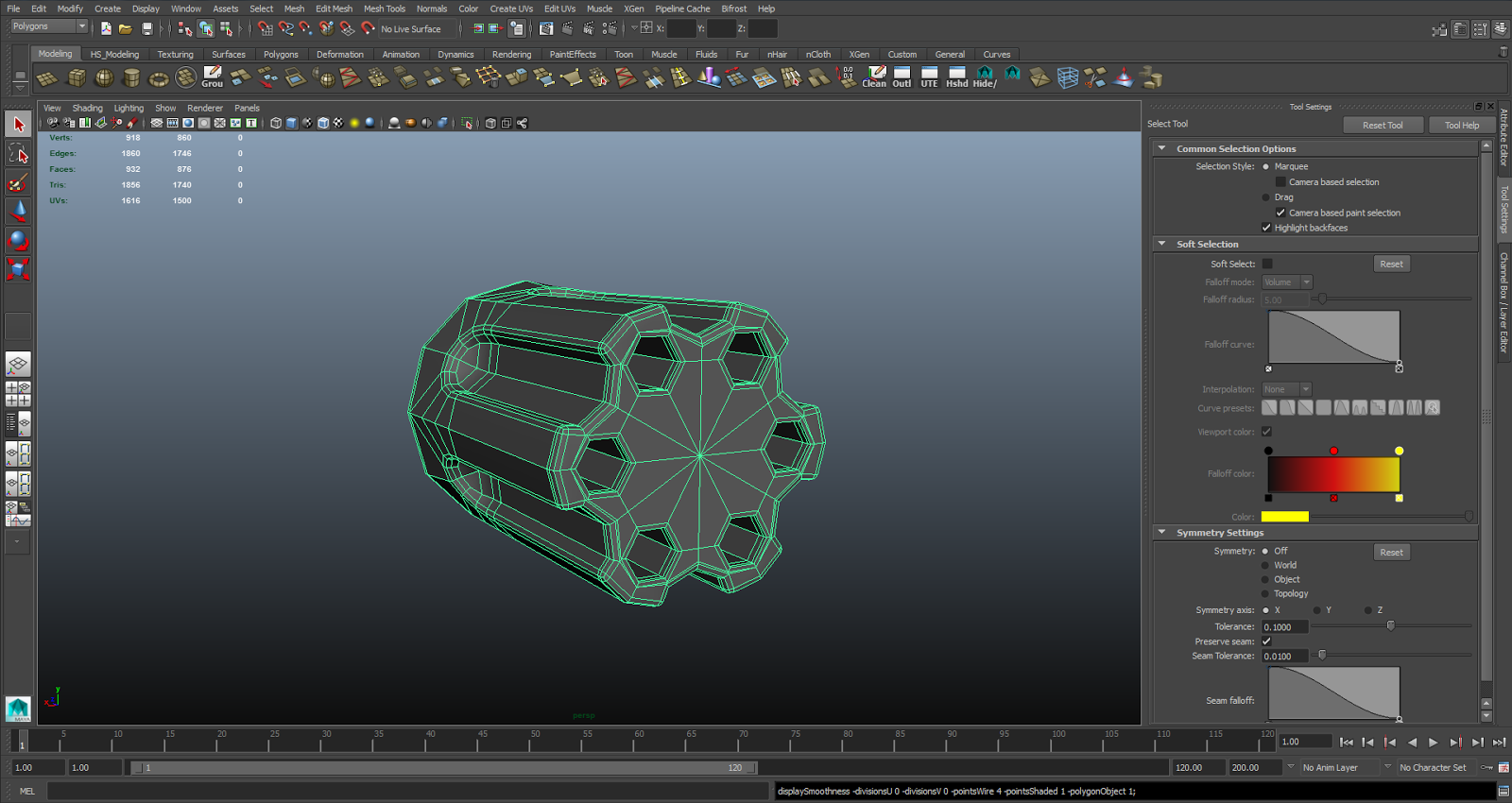Select the arrow Select tool in toolbox
Viewport: 1512px width, 803px height.
tap(18, 124)
